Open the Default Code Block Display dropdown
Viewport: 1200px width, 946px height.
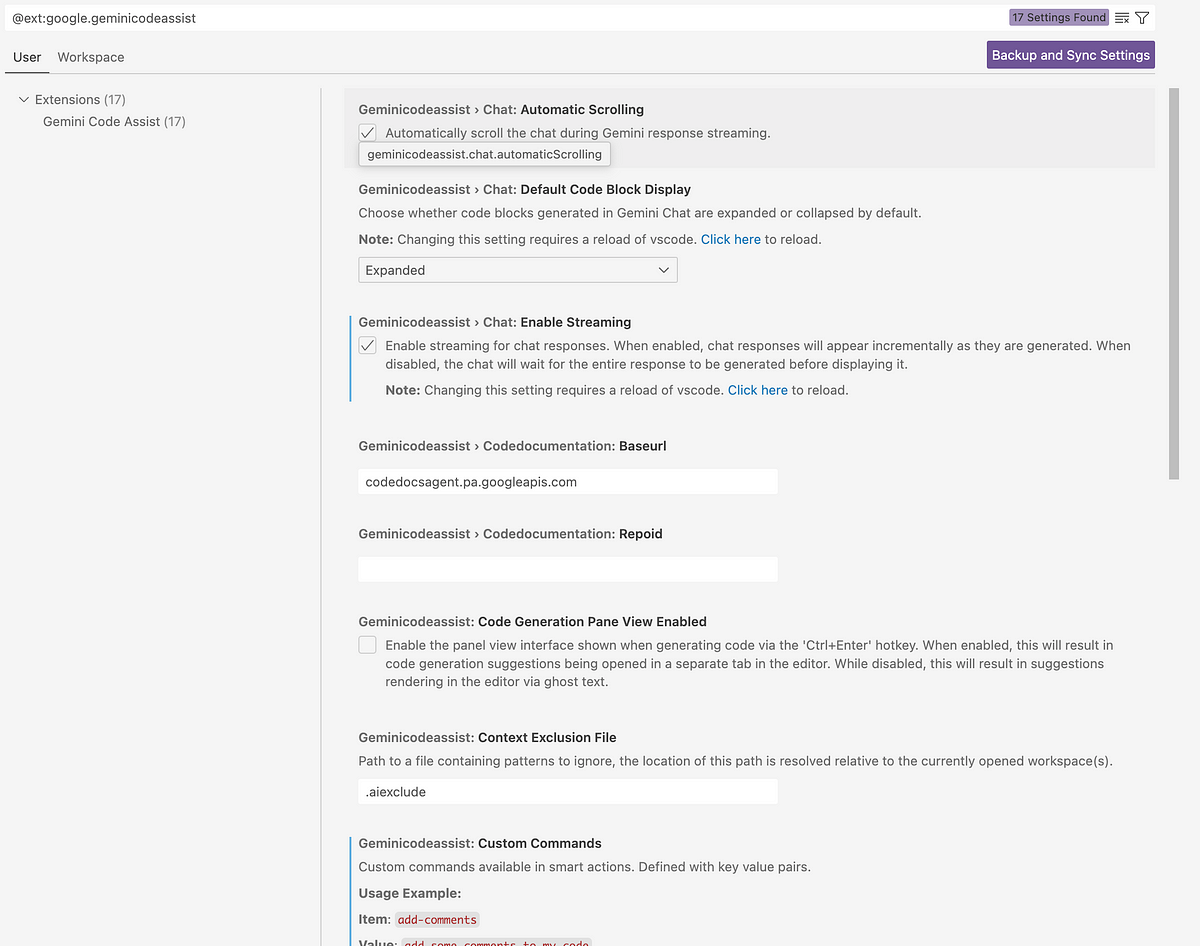[x=518, y=270]
